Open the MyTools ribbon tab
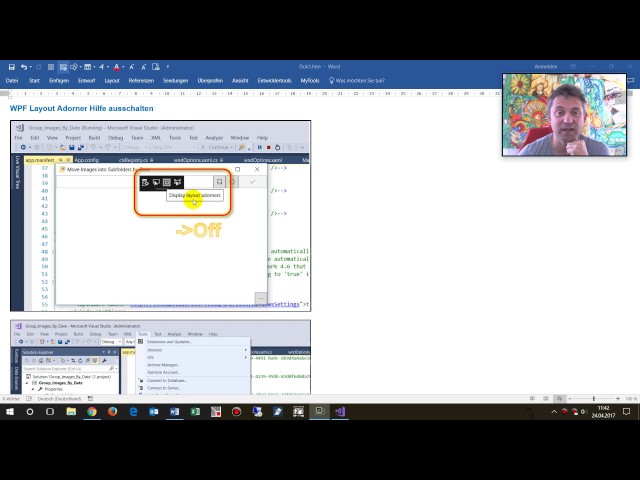Screen dimensions: 640x480 (x=310, y=81)
